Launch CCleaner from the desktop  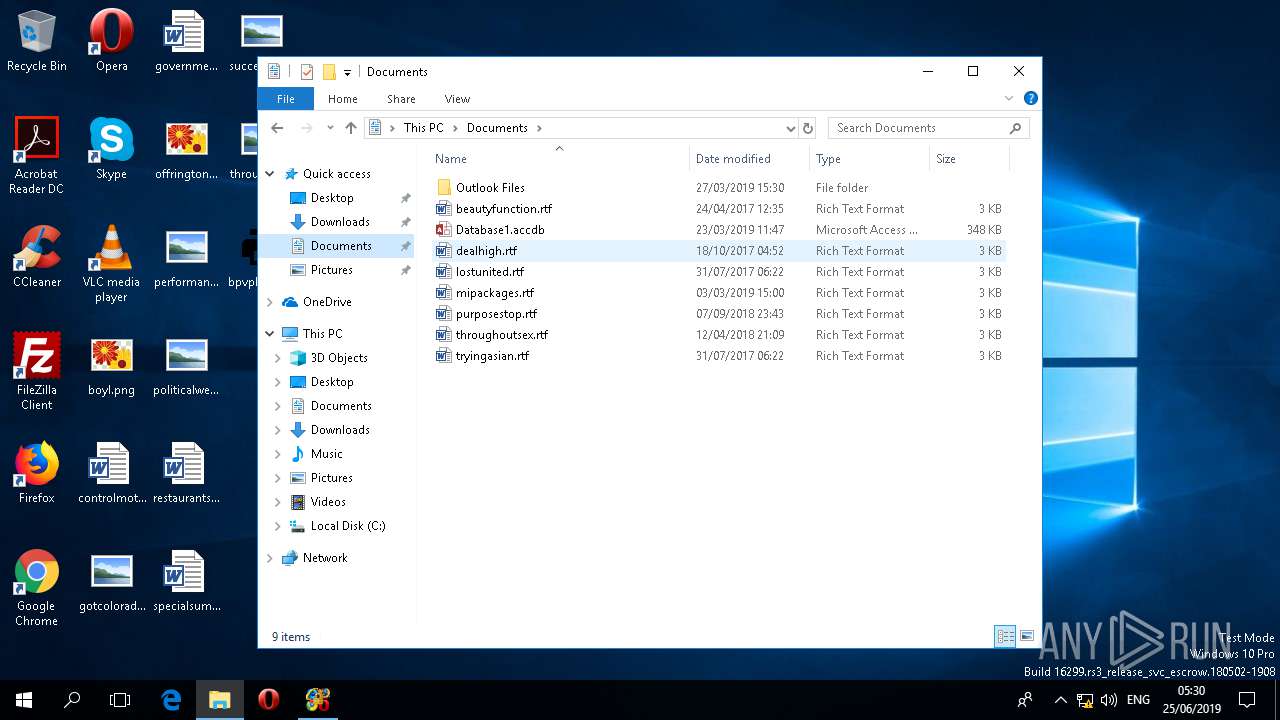coord(37,257)
